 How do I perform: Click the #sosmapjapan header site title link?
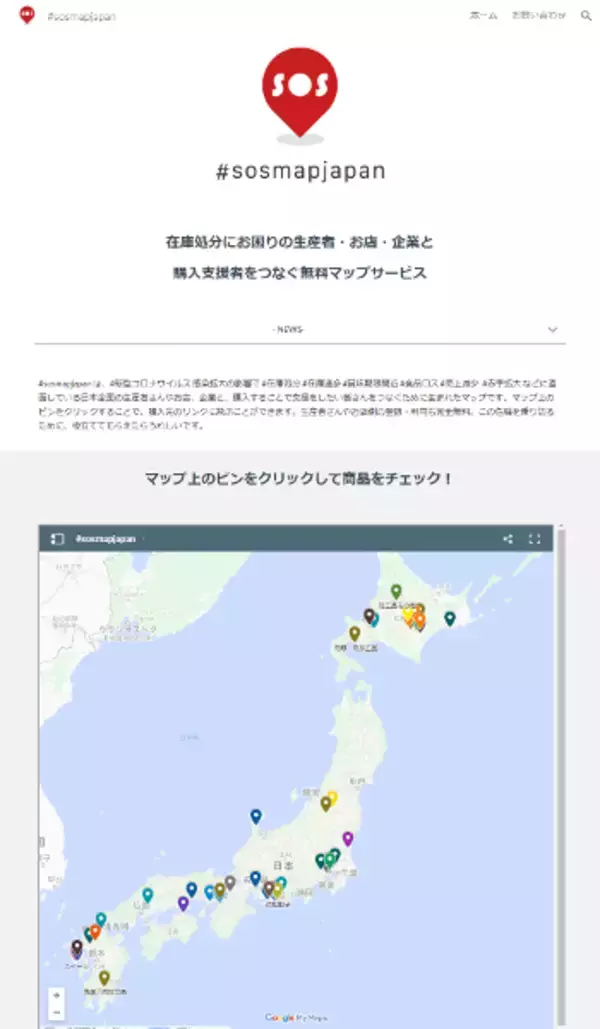point(81,16)
